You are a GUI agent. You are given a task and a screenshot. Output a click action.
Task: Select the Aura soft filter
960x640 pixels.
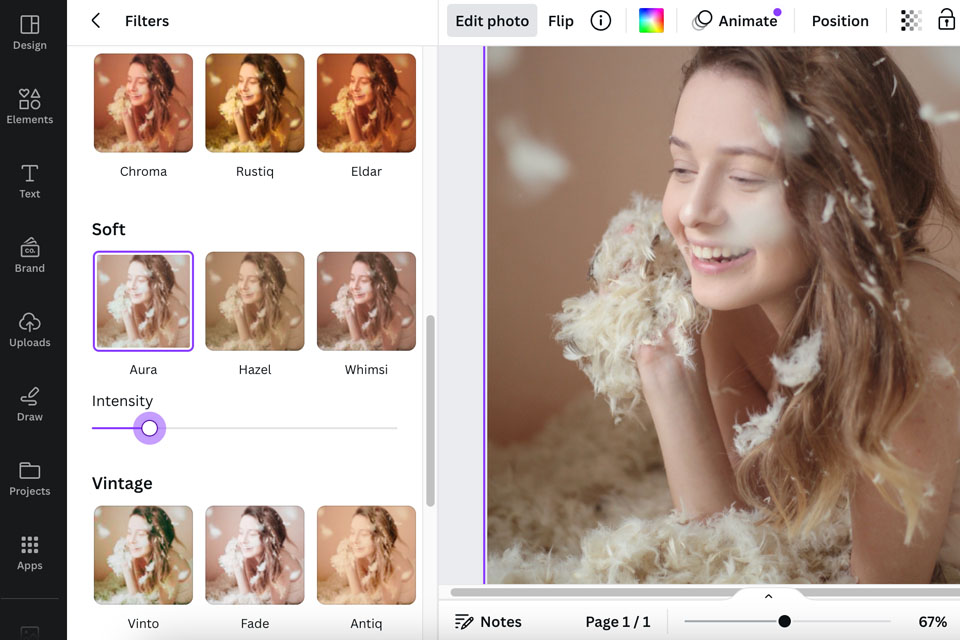point(143,301)
